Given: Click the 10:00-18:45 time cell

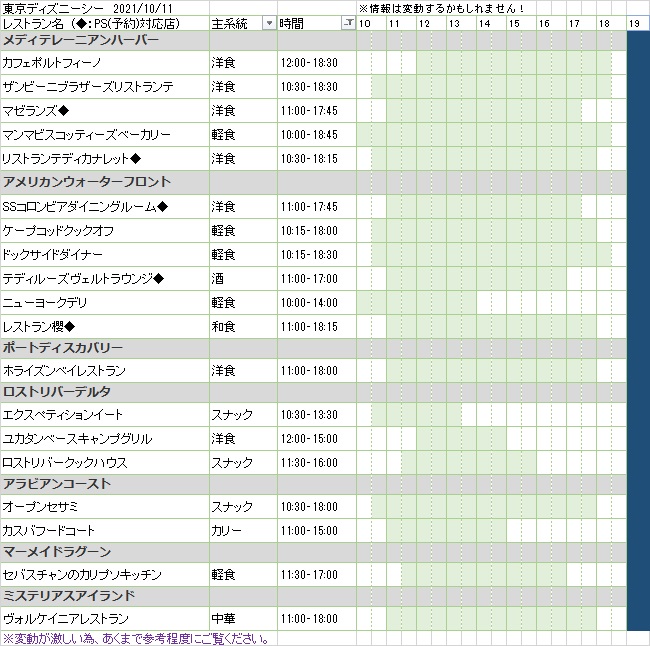Looking at the screenshot, I should tap(317, 135).
